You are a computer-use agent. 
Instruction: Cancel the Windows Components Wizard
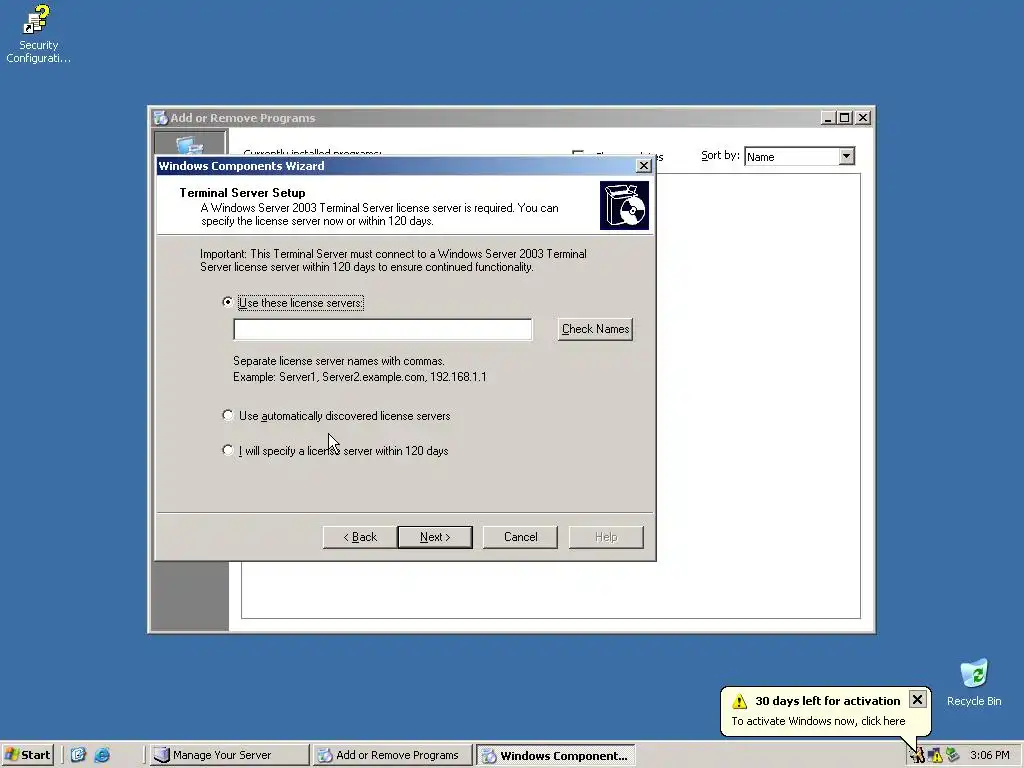tap(520, 537)
